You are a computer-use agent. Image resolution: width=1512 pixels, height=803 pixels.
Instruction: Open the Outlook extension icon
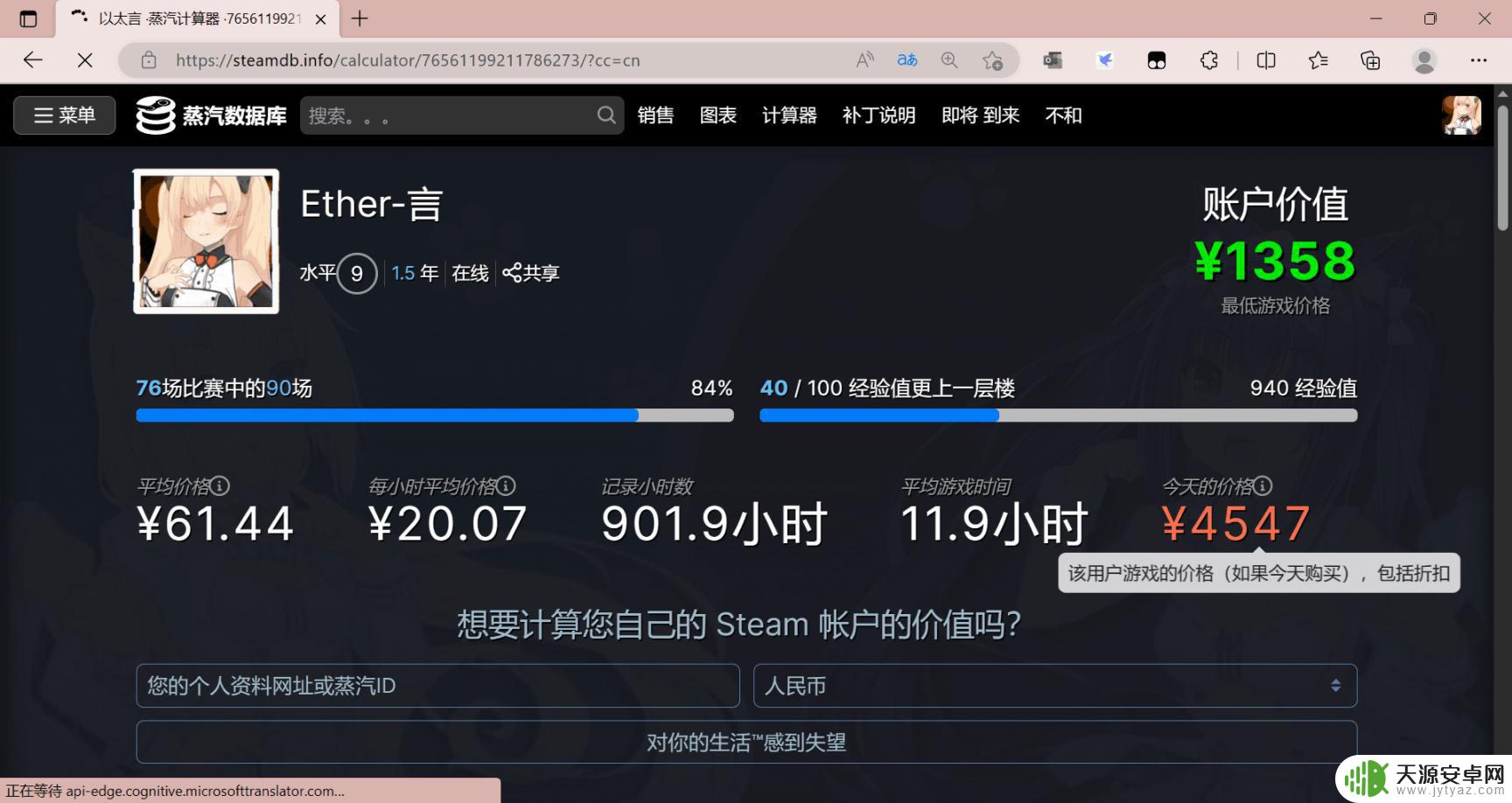coord(1053,60)
